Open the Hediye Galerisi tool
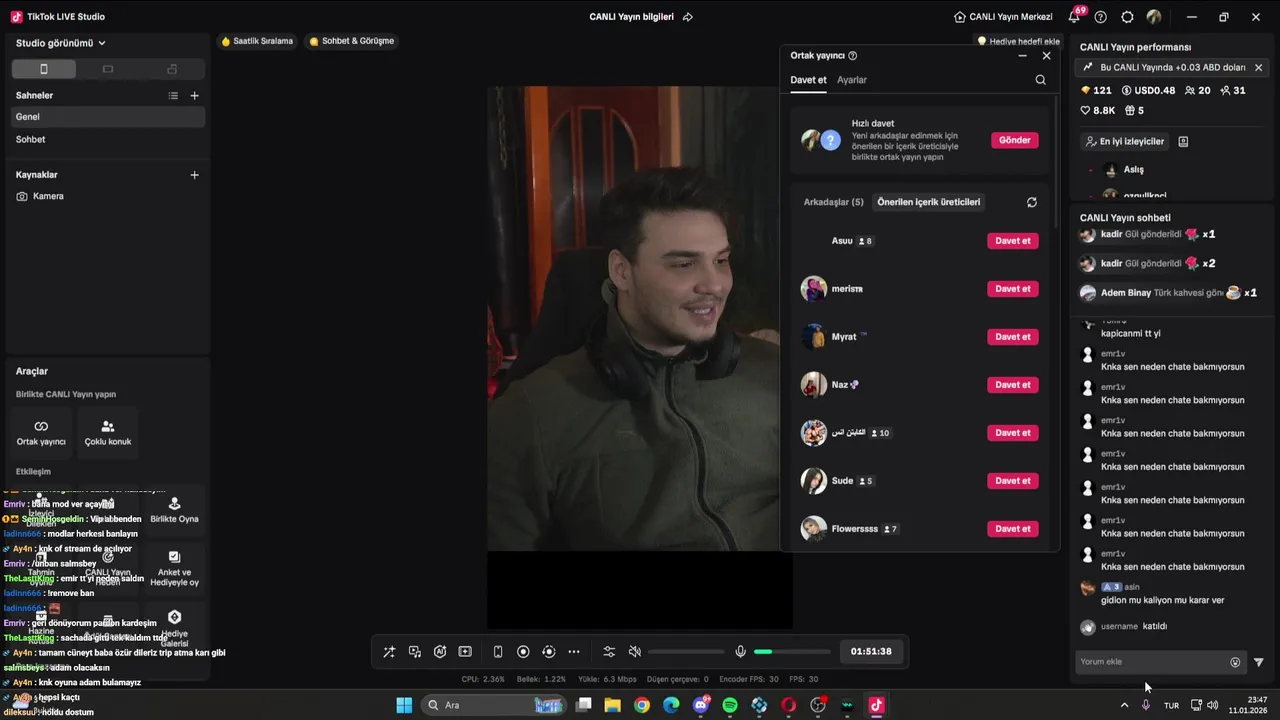This screenshot has height=720, width=1280. pyautogui.click(x=174, y=627)
